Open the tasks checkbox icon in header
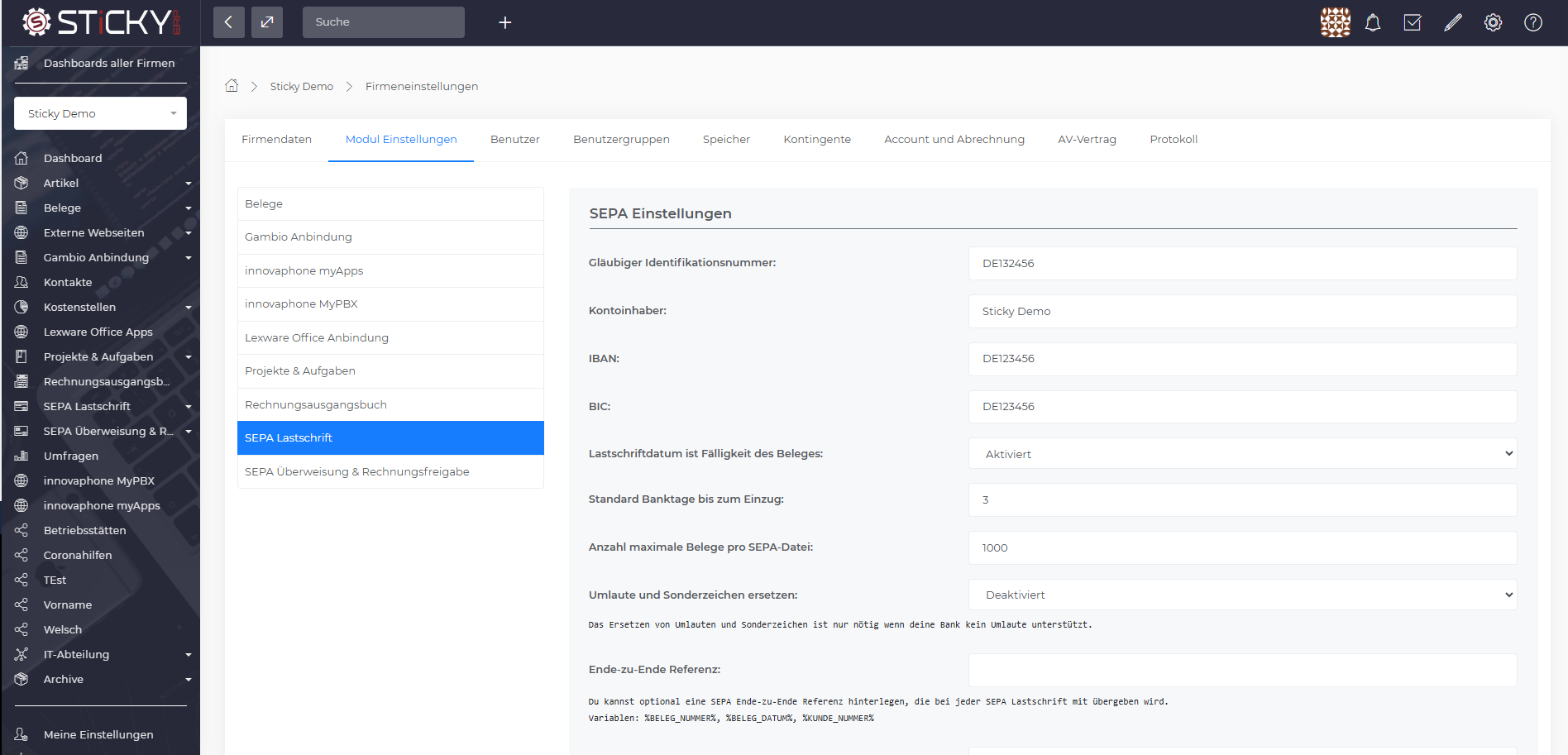The image size is (1568, 755). point(1413,22)
